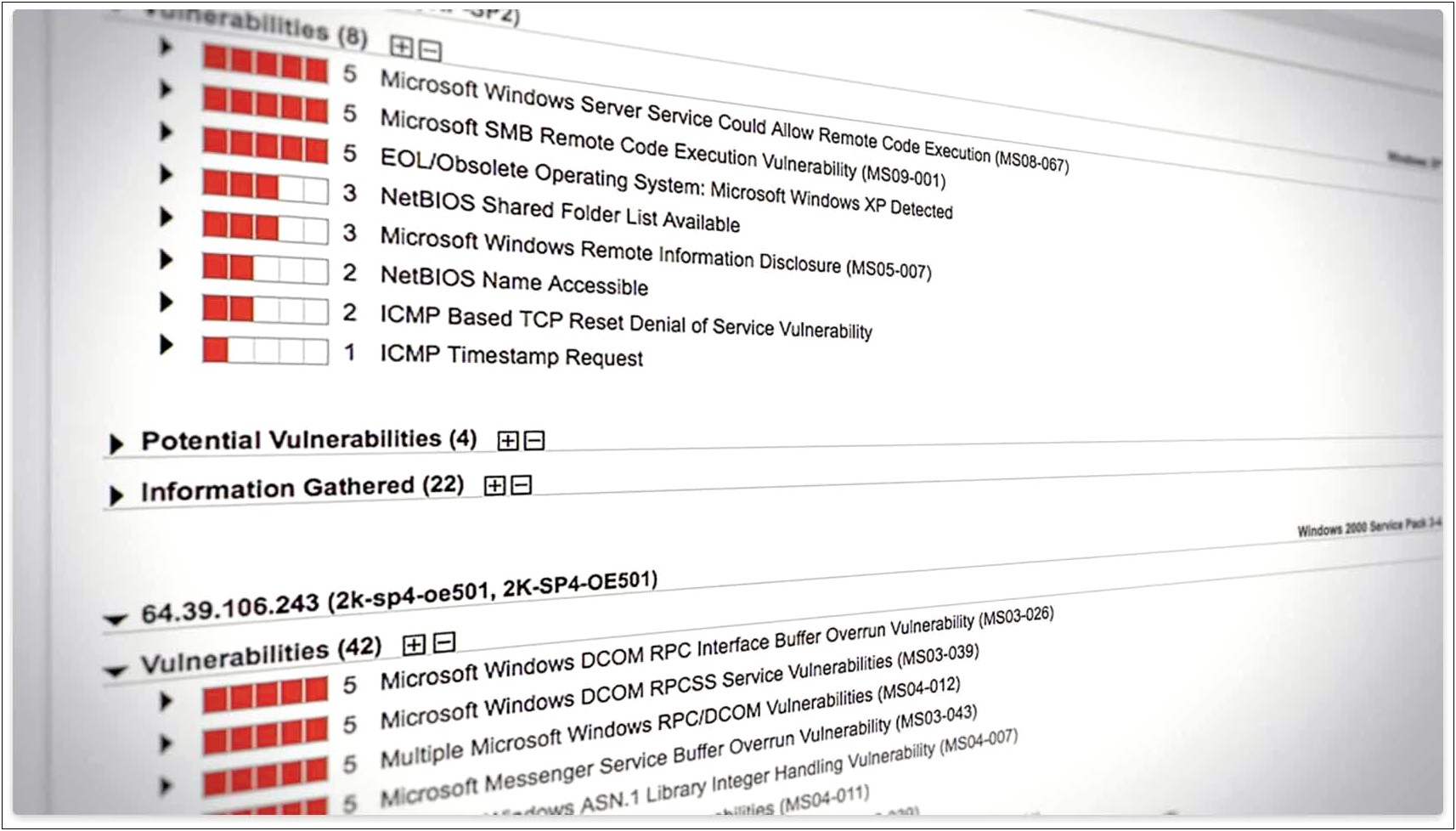Expand the Potential Vulnerabilities (4) section
The image size is (1456, 831).
coord(116,444)
